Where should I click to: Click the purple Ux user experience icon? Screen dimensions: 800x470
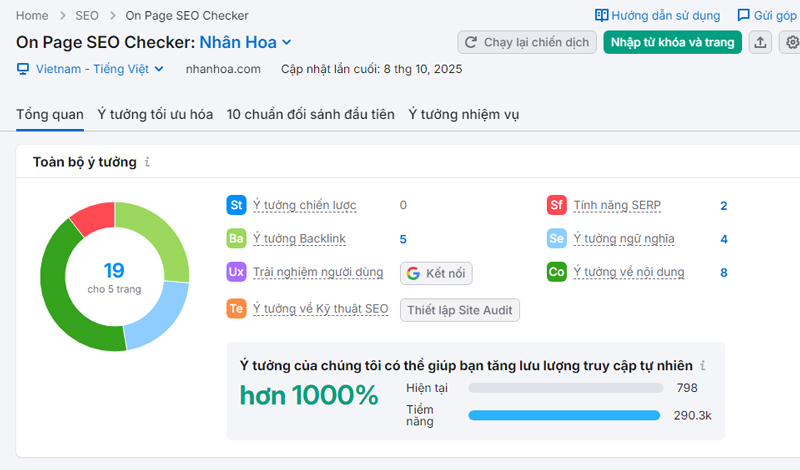tap(237, 272)
